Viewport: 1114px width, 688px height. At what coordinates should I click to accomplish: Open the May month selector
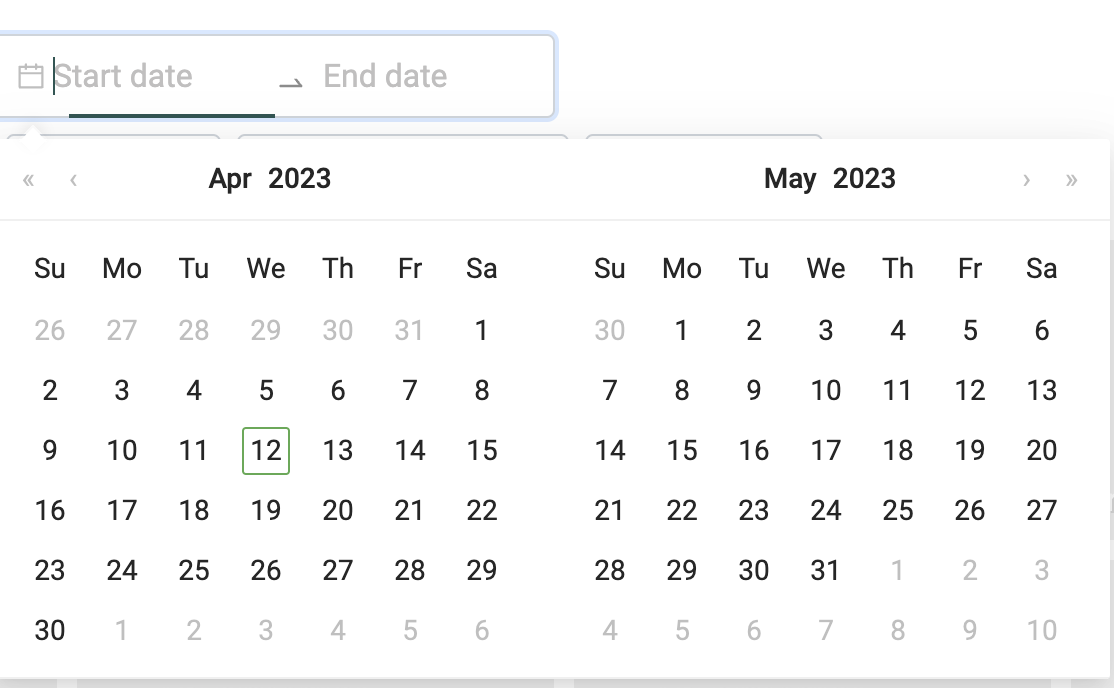(x=790, y=179)
